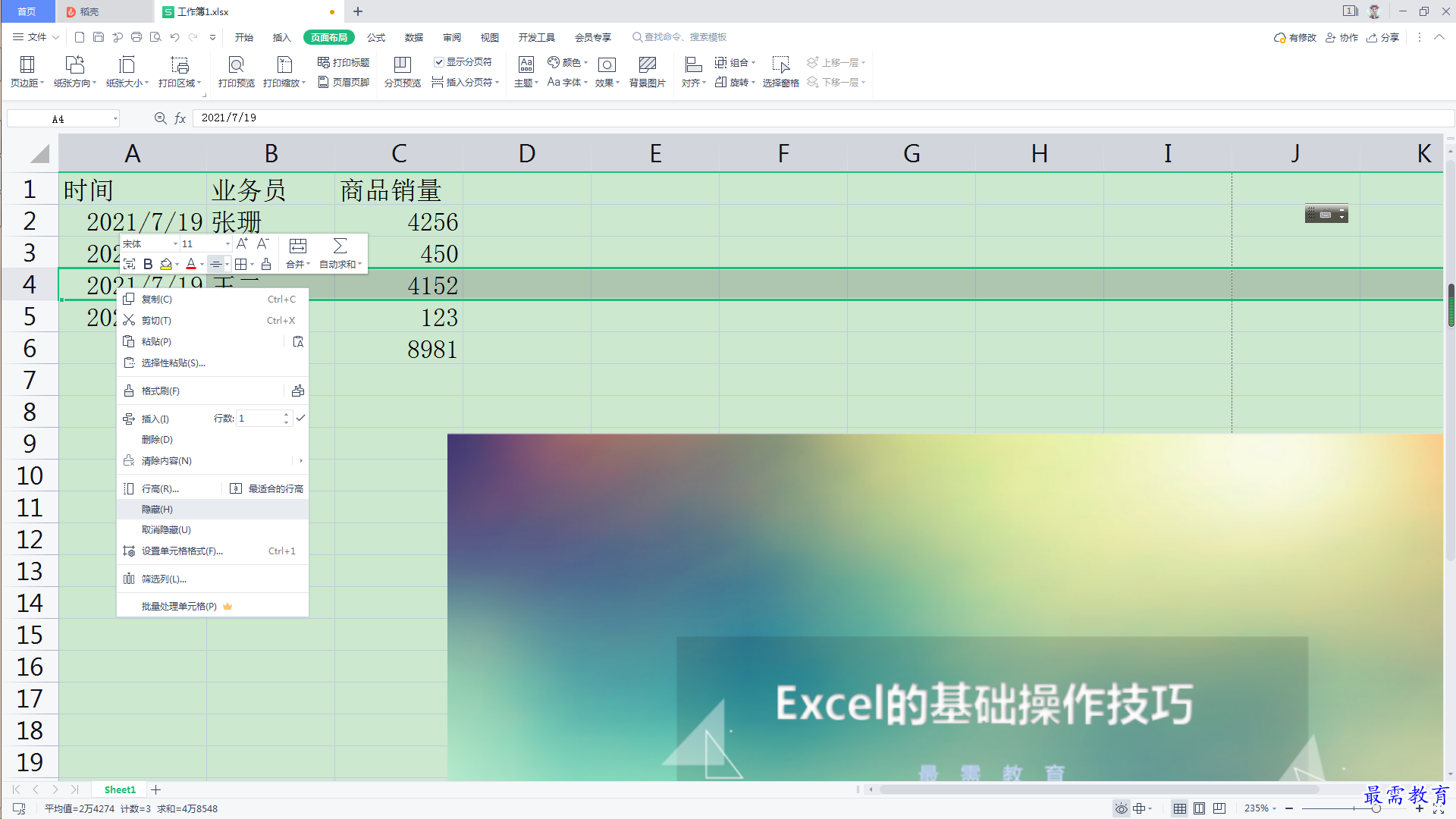Open Effects (效果) options

[x=607, y=72]
